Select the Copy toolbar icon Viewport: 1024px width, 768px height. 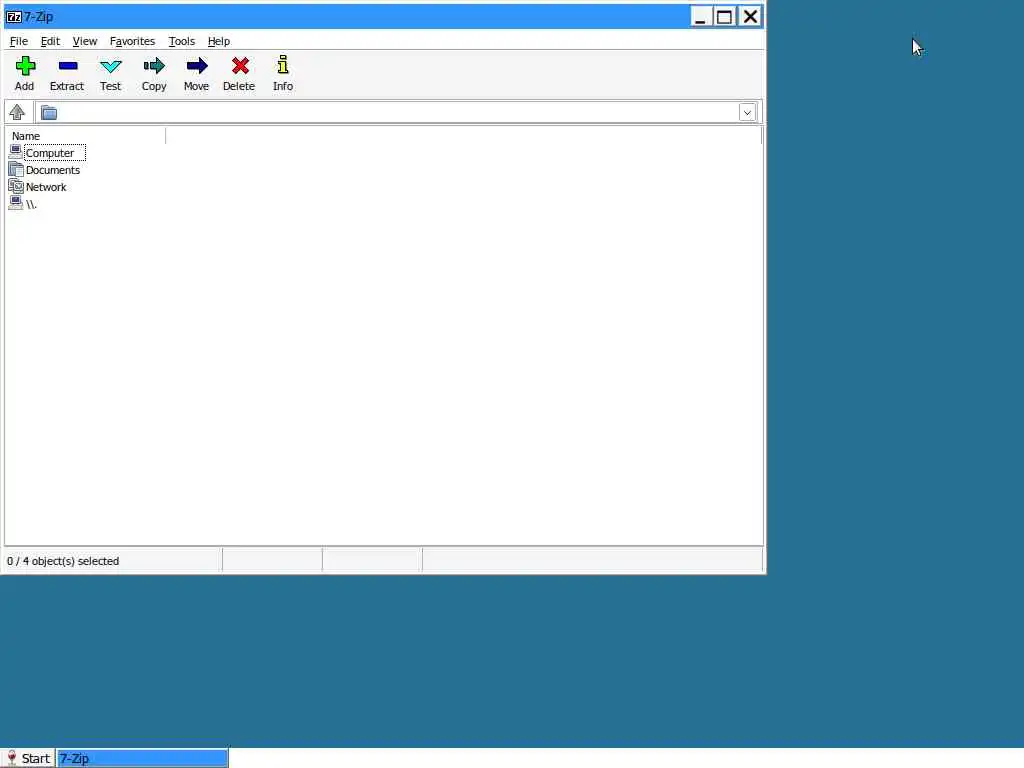point(154,66)
